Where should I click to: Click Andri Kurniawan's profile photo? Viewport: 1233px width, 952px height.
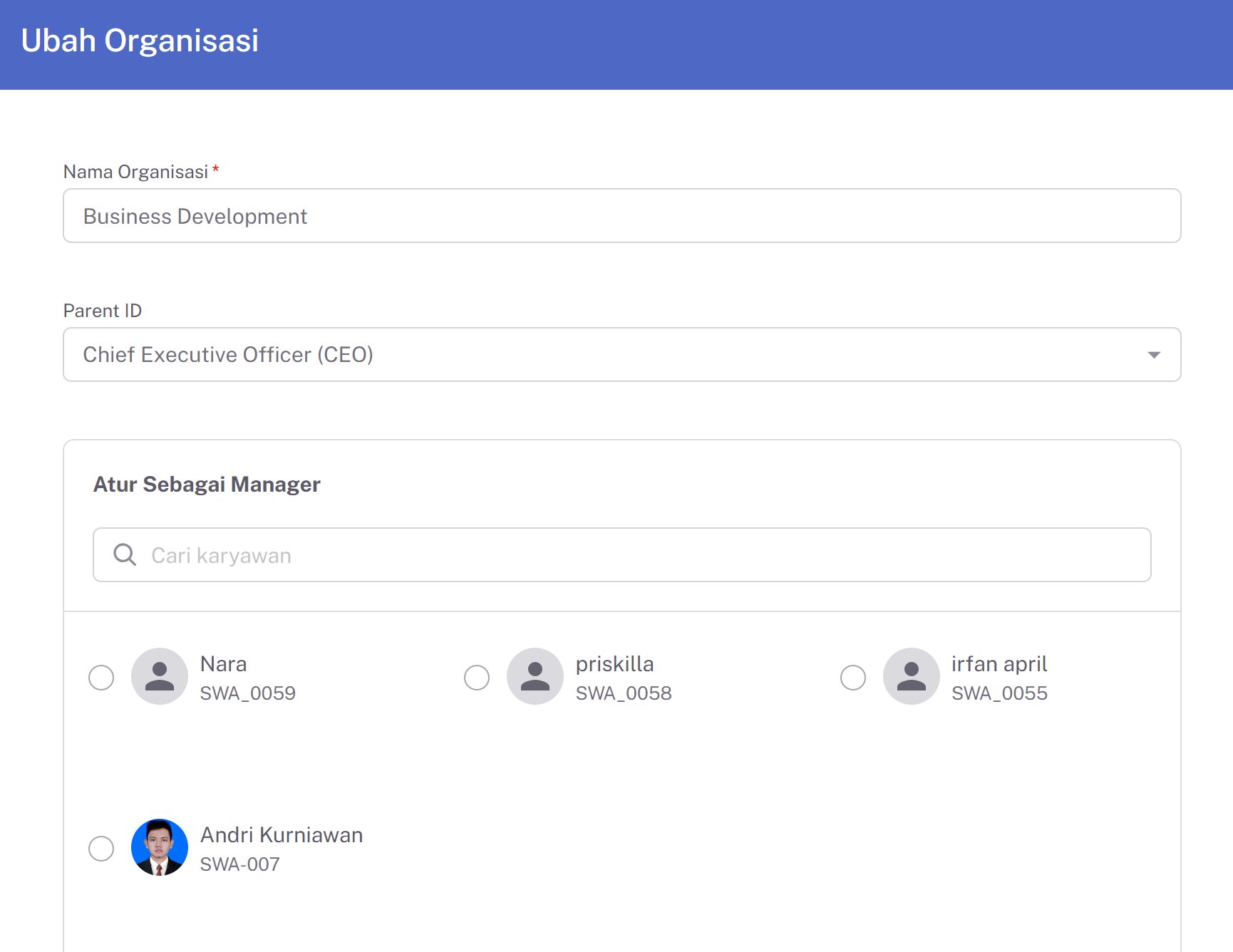point(160,847)
